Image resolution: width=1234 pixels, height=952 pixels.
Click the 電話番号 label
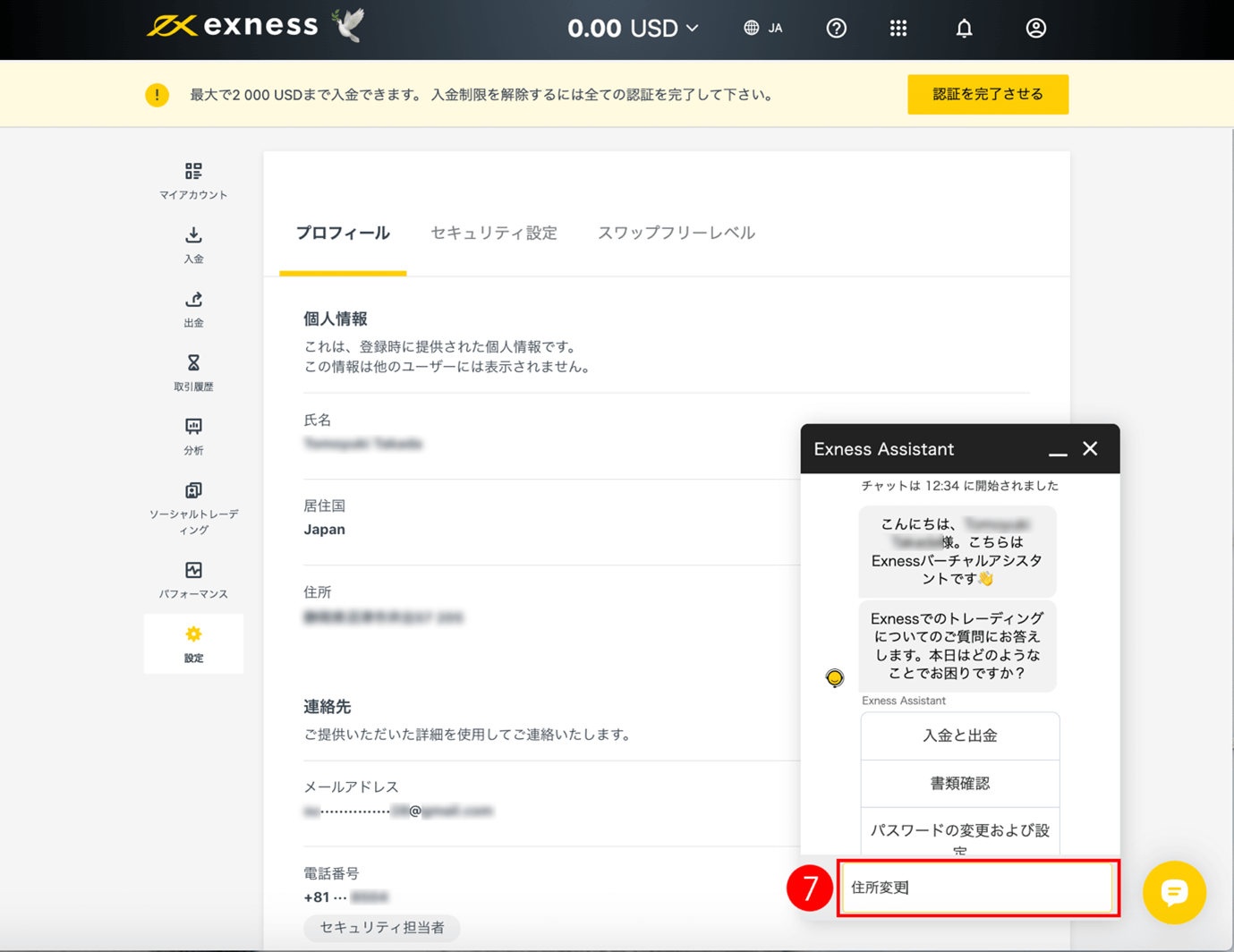pyautogui.click(x=331, y=873)
